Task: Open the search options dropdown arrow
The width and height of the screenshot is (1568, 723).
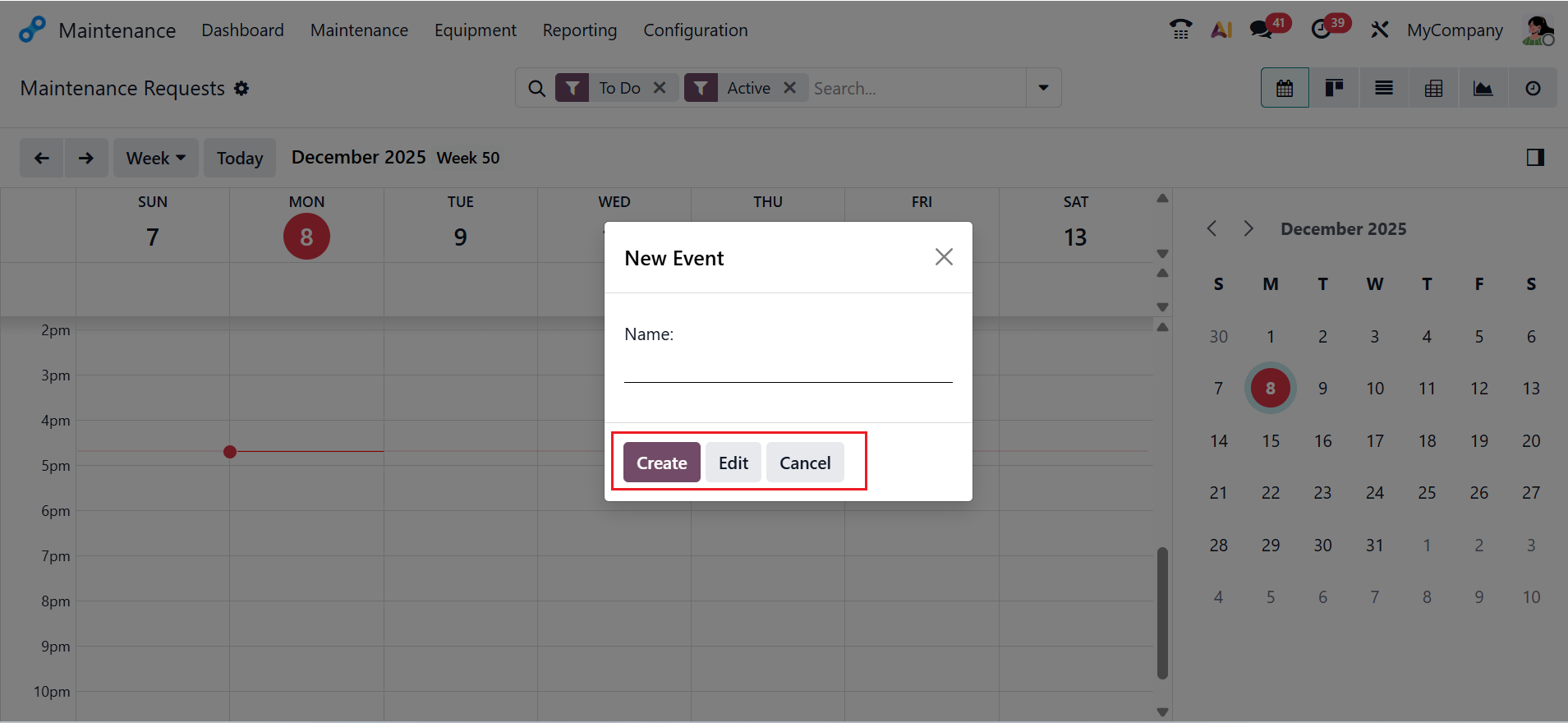Action: (x=1043, y=88)
